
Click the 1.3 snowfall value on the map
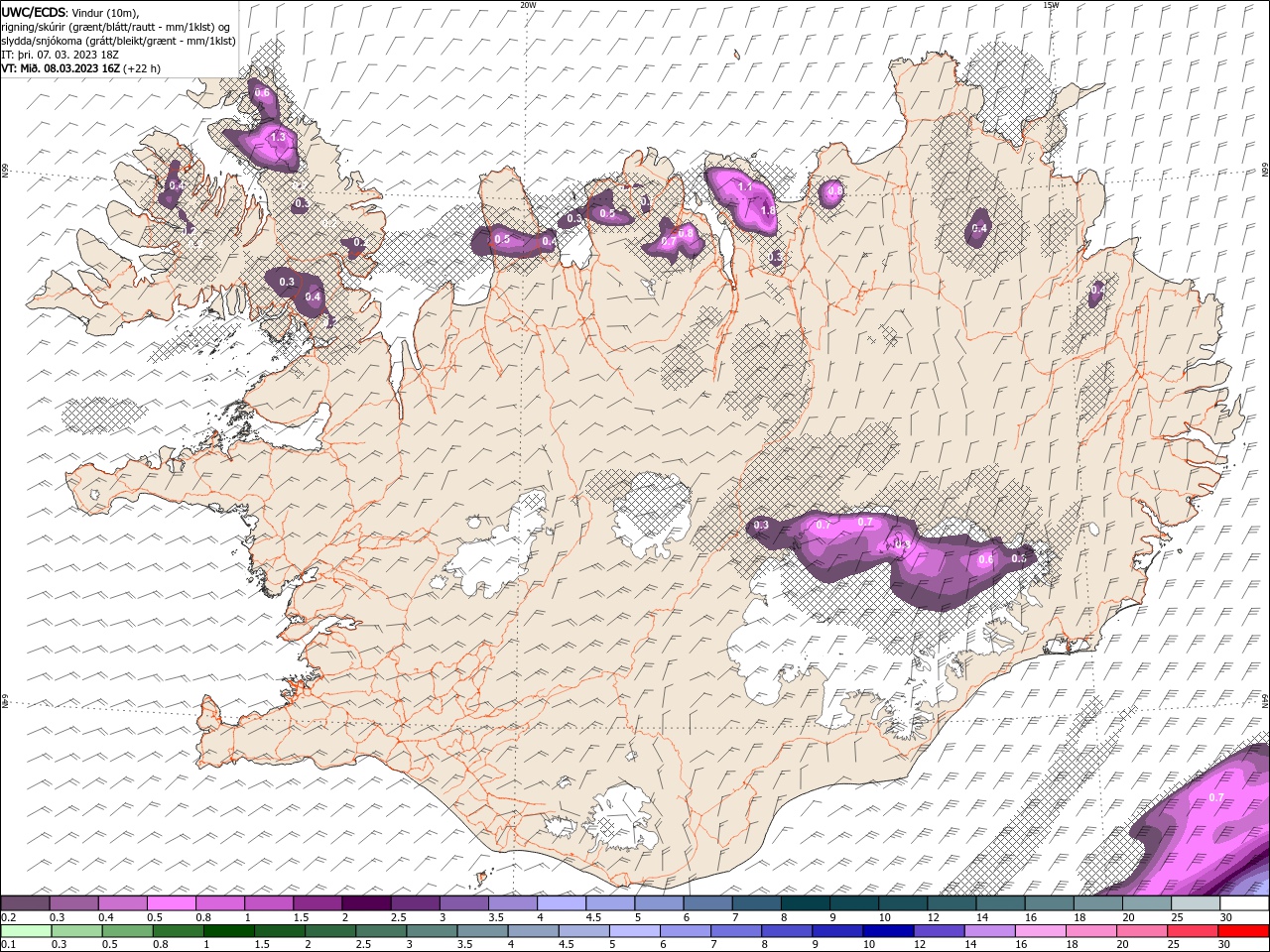pyautogui.click(x=278, y=137)
